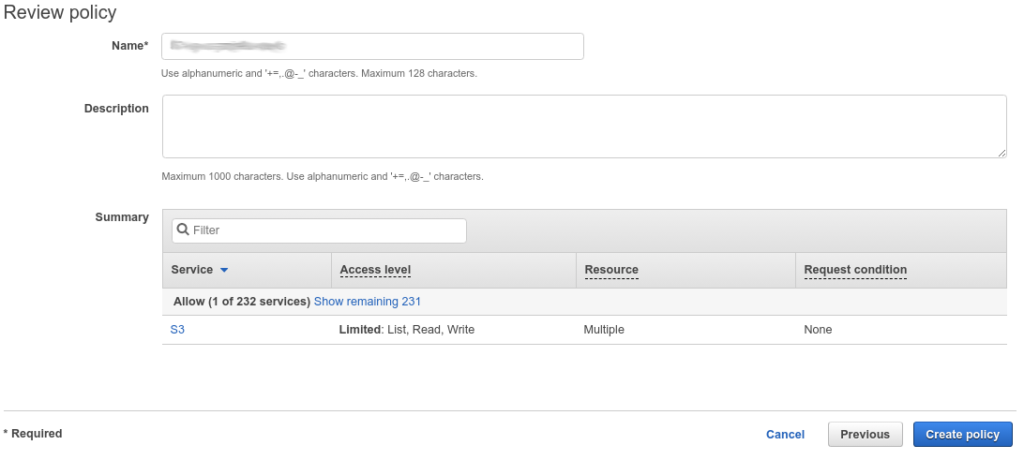Click the policy Name input field
The width and height of the screenshot is (1024, 460).
[x=372, y=46]
